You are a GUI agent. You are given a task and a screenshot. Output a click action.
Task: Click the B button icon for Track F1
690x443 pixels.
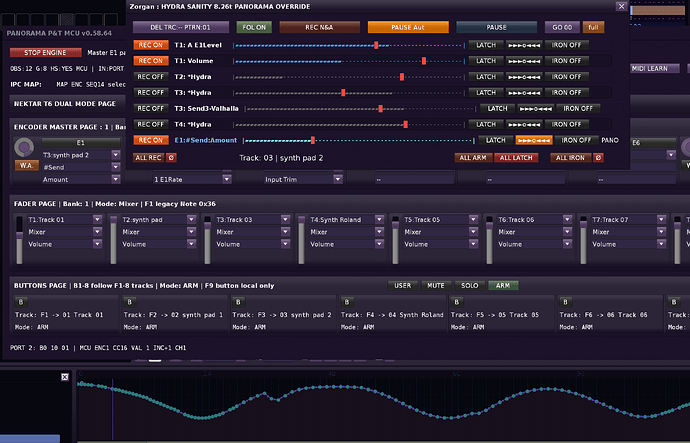click(21, 302)
